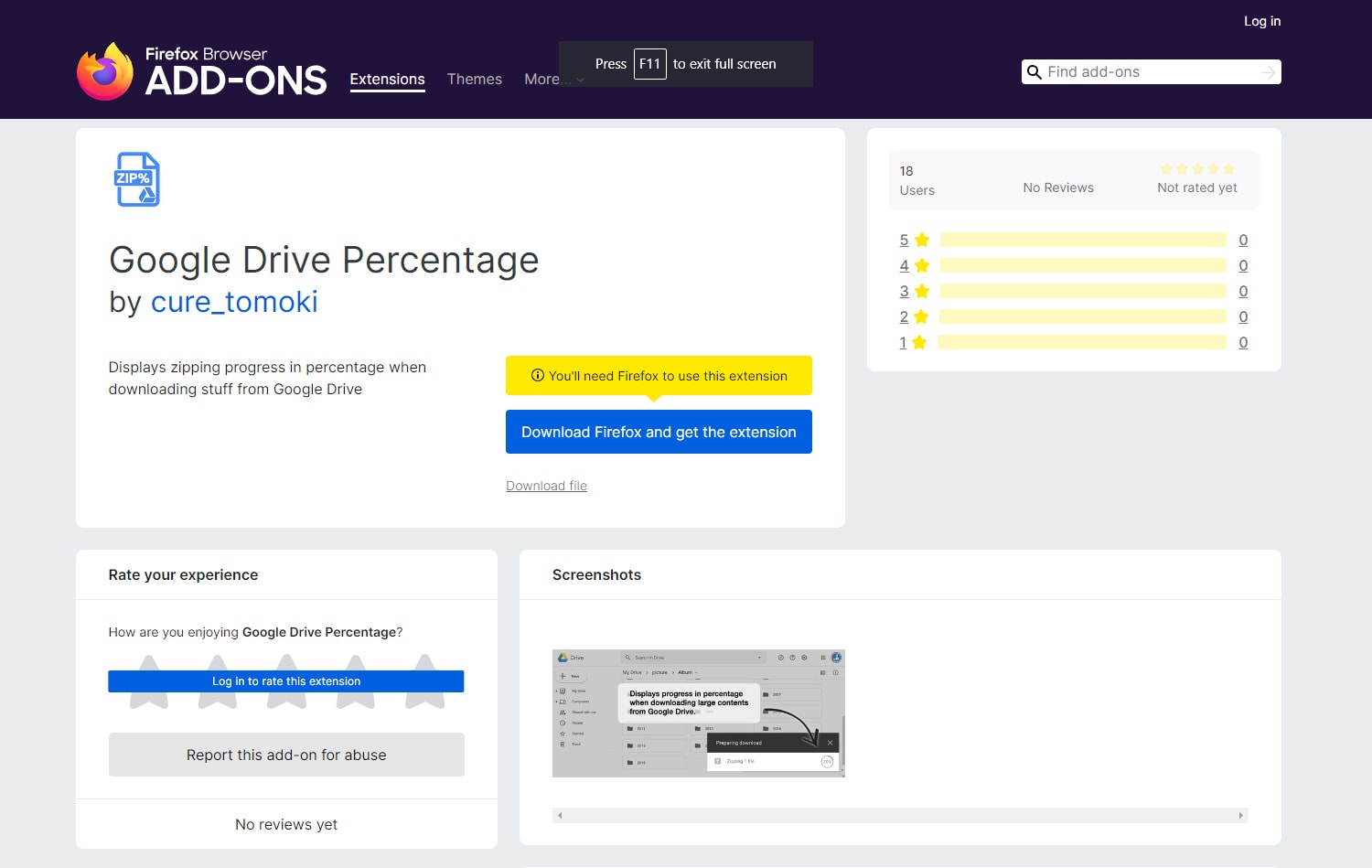1372x868 pixels.
Task: Click the 18 Users count
Action: click(x=916, y=180)
